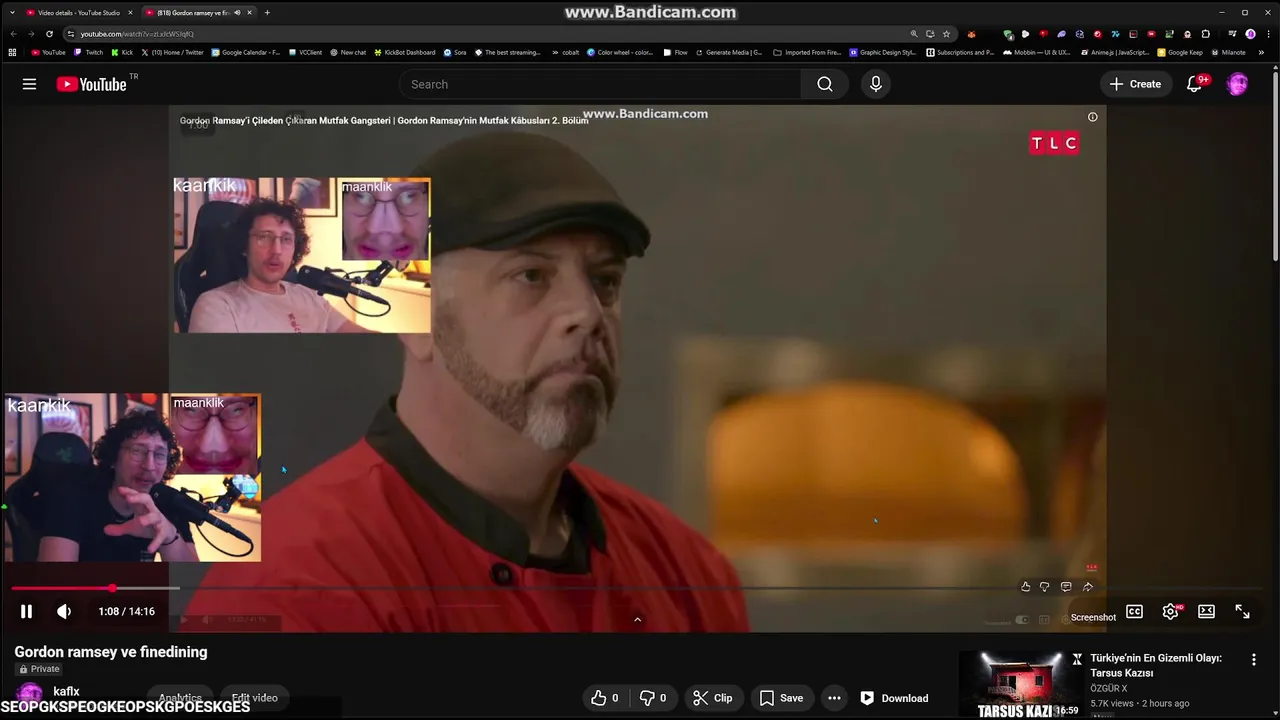
Task: Open the Chrome apps grid icon
Action: coord(12,52)
